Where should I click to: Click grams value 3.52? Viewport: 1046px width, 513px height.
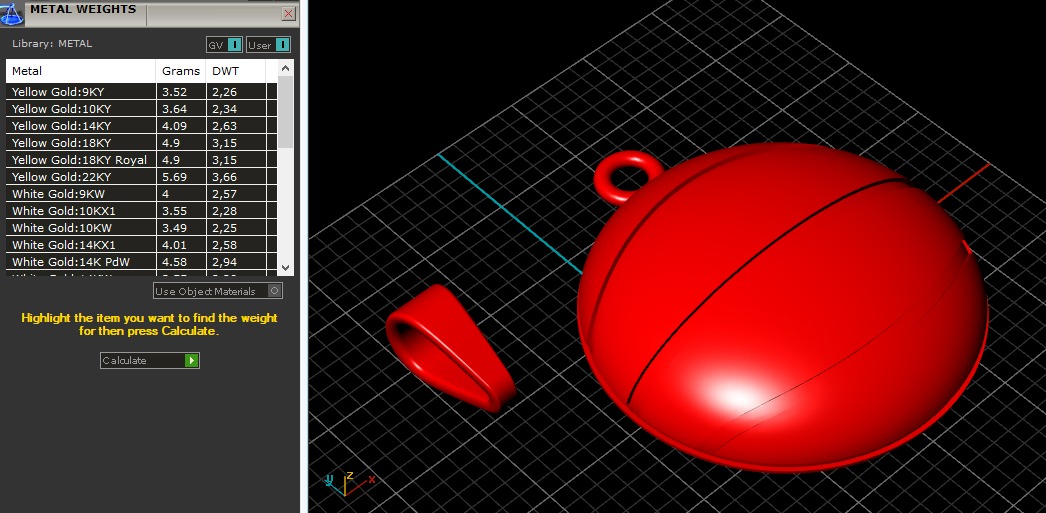[175, 92]
